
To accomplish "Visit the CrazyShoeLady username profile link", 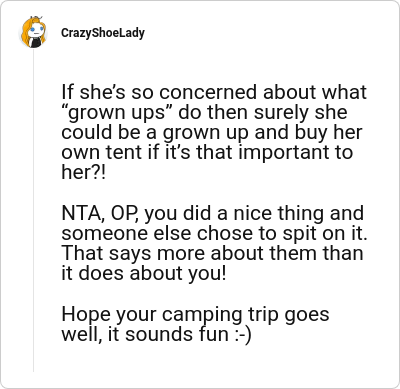I will click(103, 33).
